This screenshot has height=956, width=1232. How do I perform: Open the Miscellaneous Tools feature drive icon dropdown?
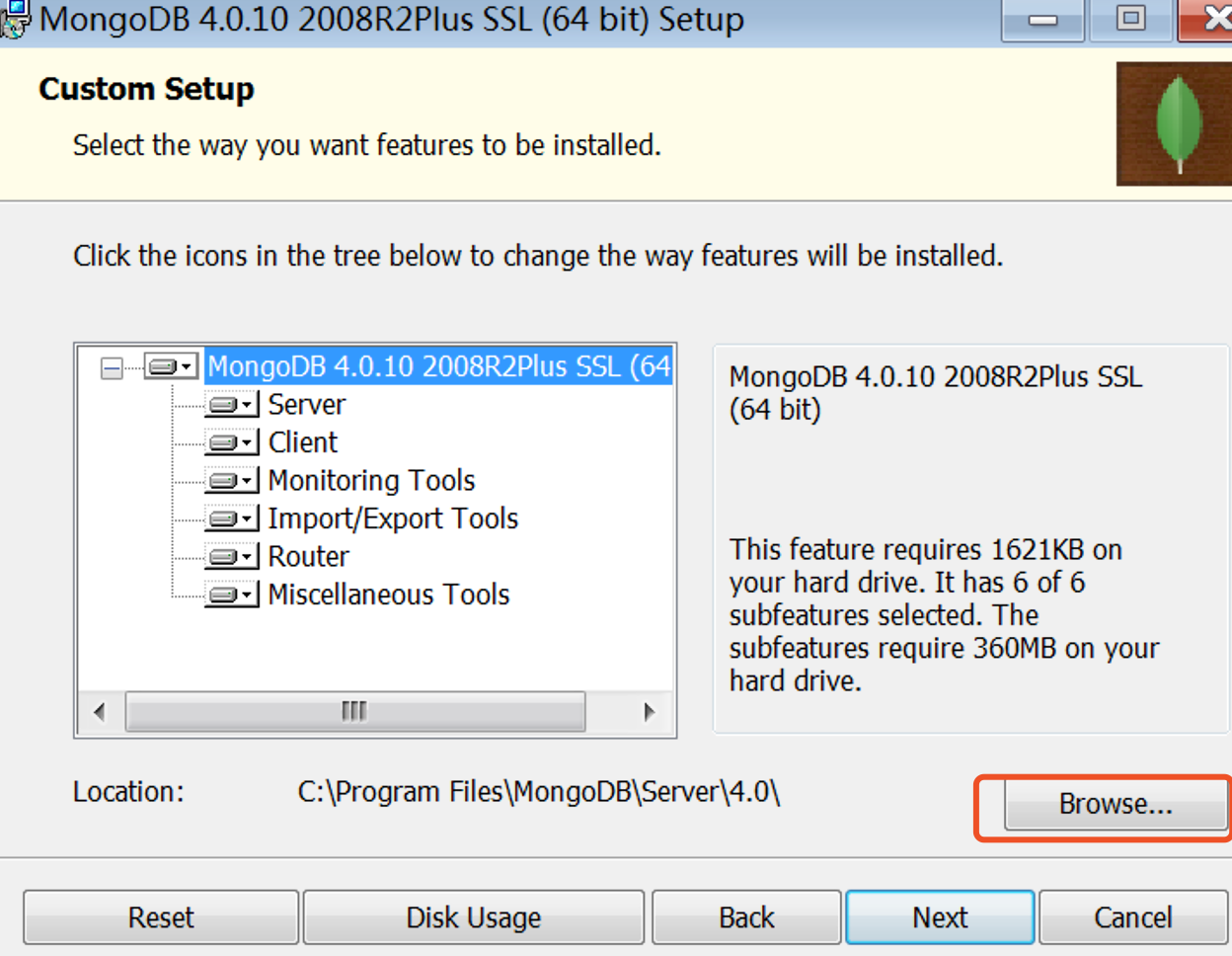pyautogui.click(x=232, y=595)
